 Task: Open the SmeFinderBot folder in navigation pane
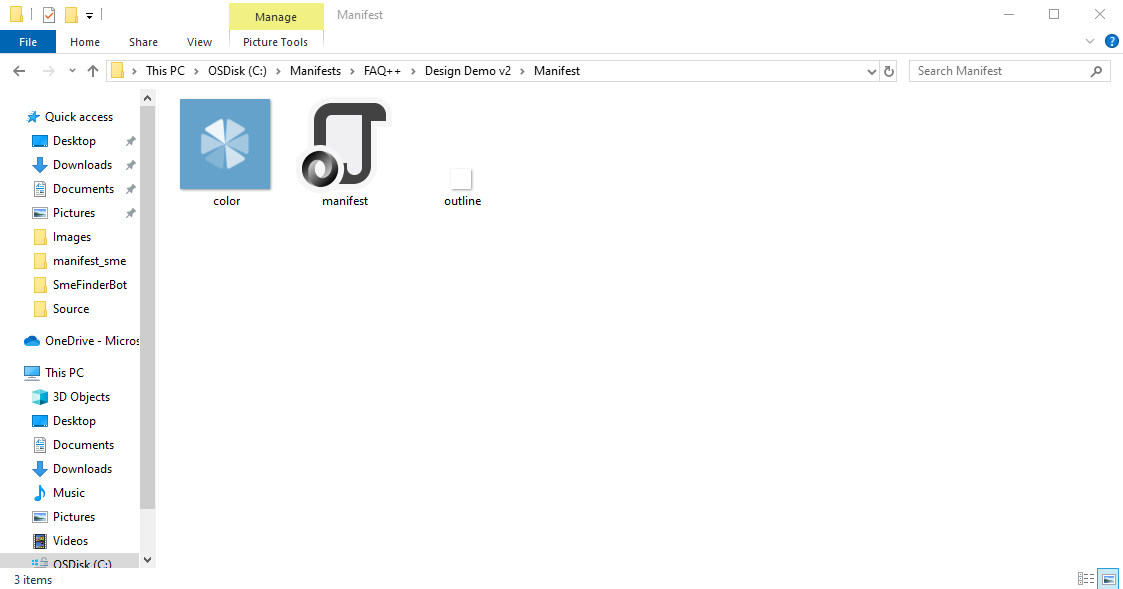pos(90,285)
